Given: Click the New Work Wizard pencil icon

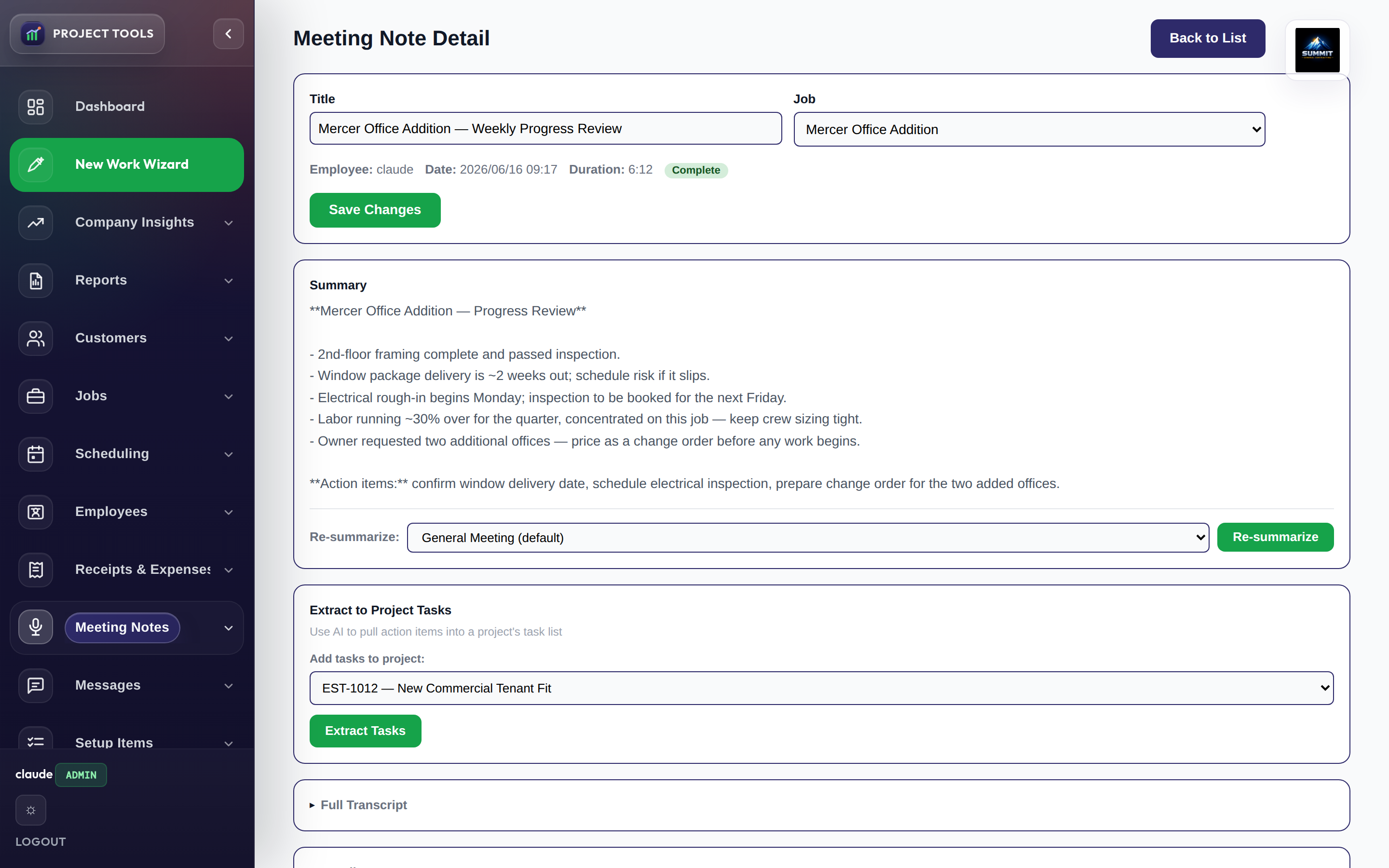Looking at the screenshot, I should (x=36, y=165).
